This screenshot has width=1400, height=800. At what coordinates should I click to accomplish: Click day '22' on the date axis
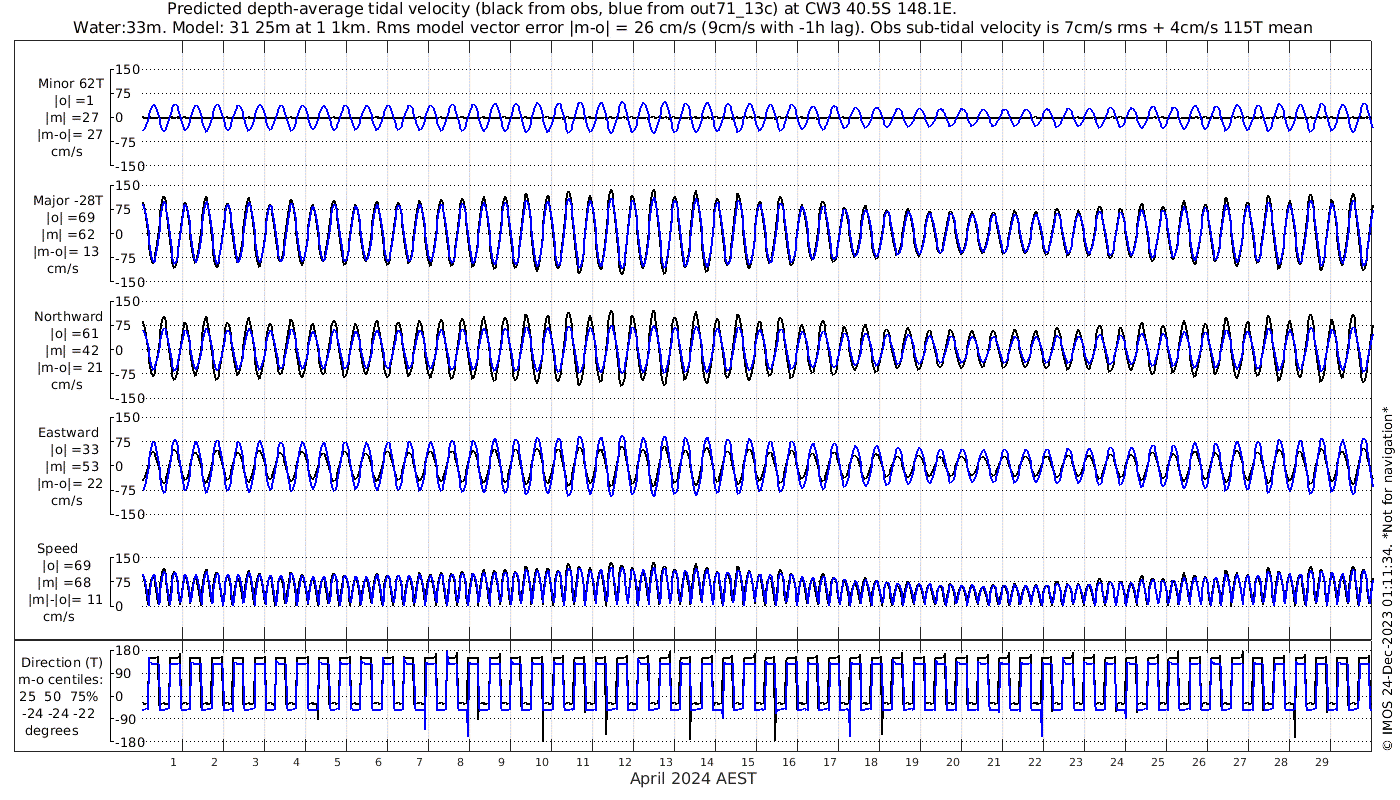tap(1034, 762)
